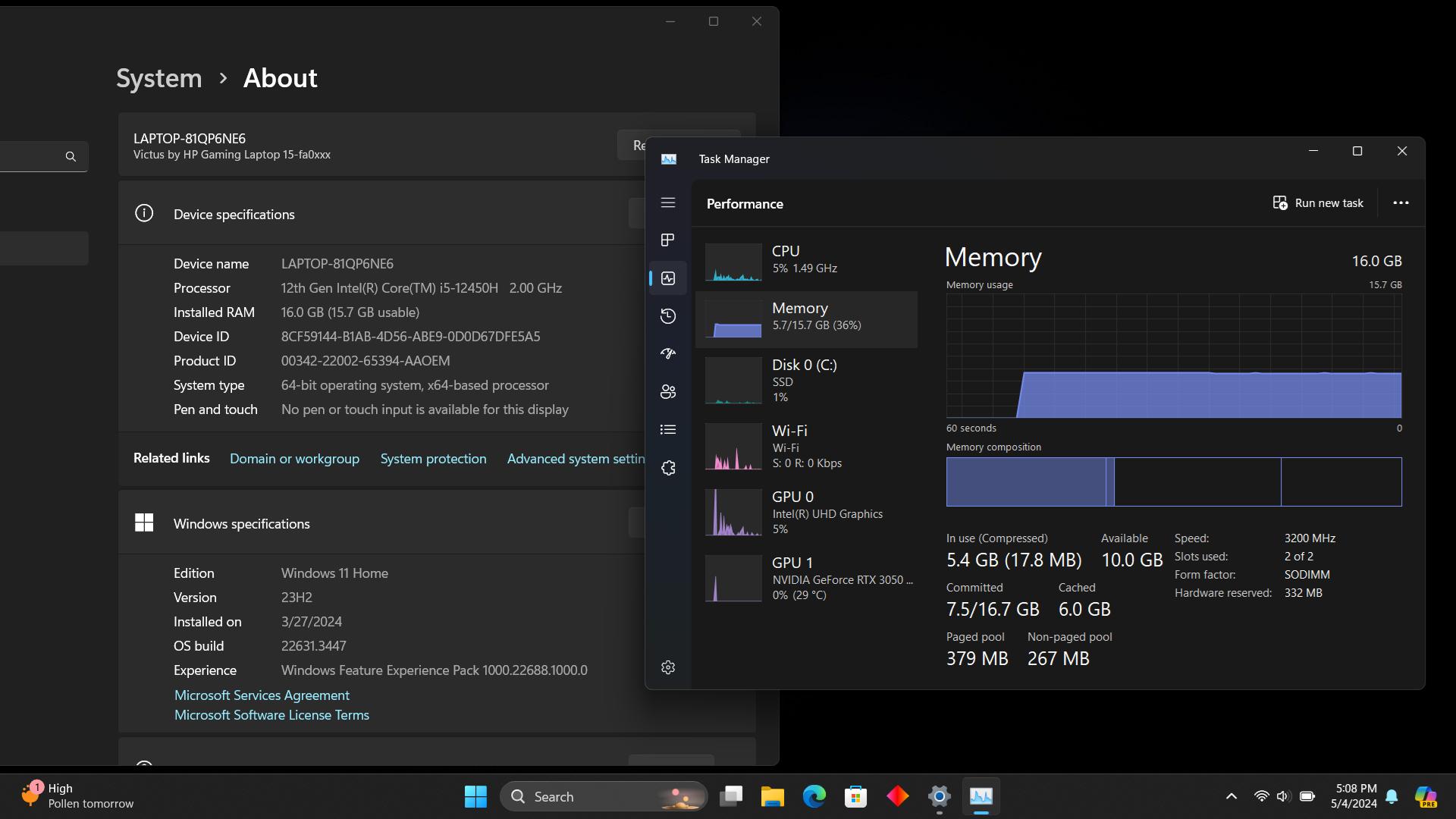Click Product ID value 00342-22002-65394-AAOEM
Viewport: 1456px width, 819px height.
click(366, 361)
